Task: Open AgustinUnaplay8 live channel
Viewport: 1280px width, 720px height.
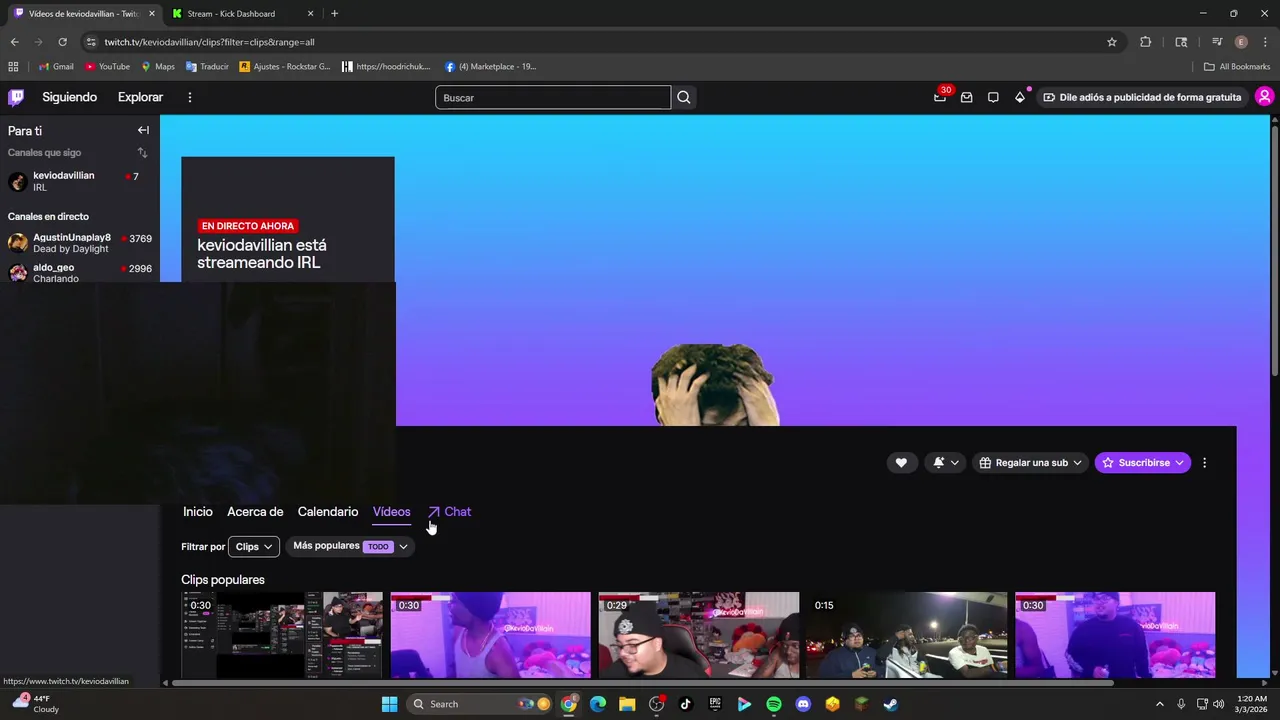Action: (x=78, y=243)
